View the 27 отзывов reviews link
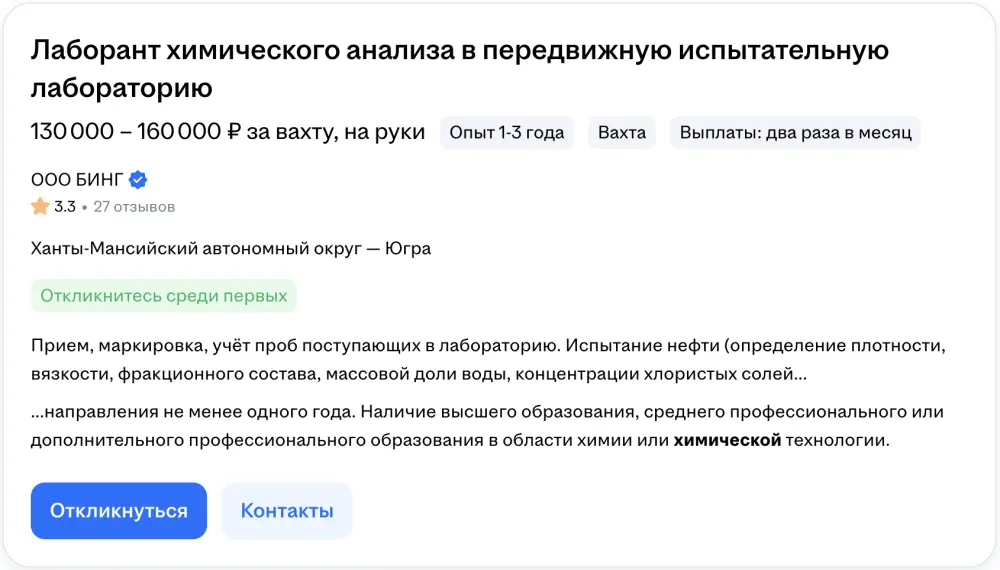1000x570 pixels. 134,207
